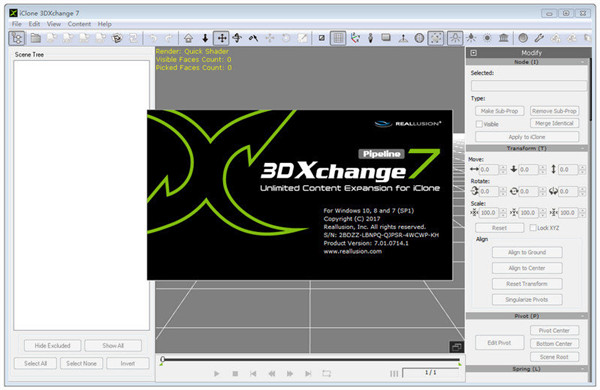600x390 pixels.
Task: Click the Apply to iClone button
Action: coord(527,137)
